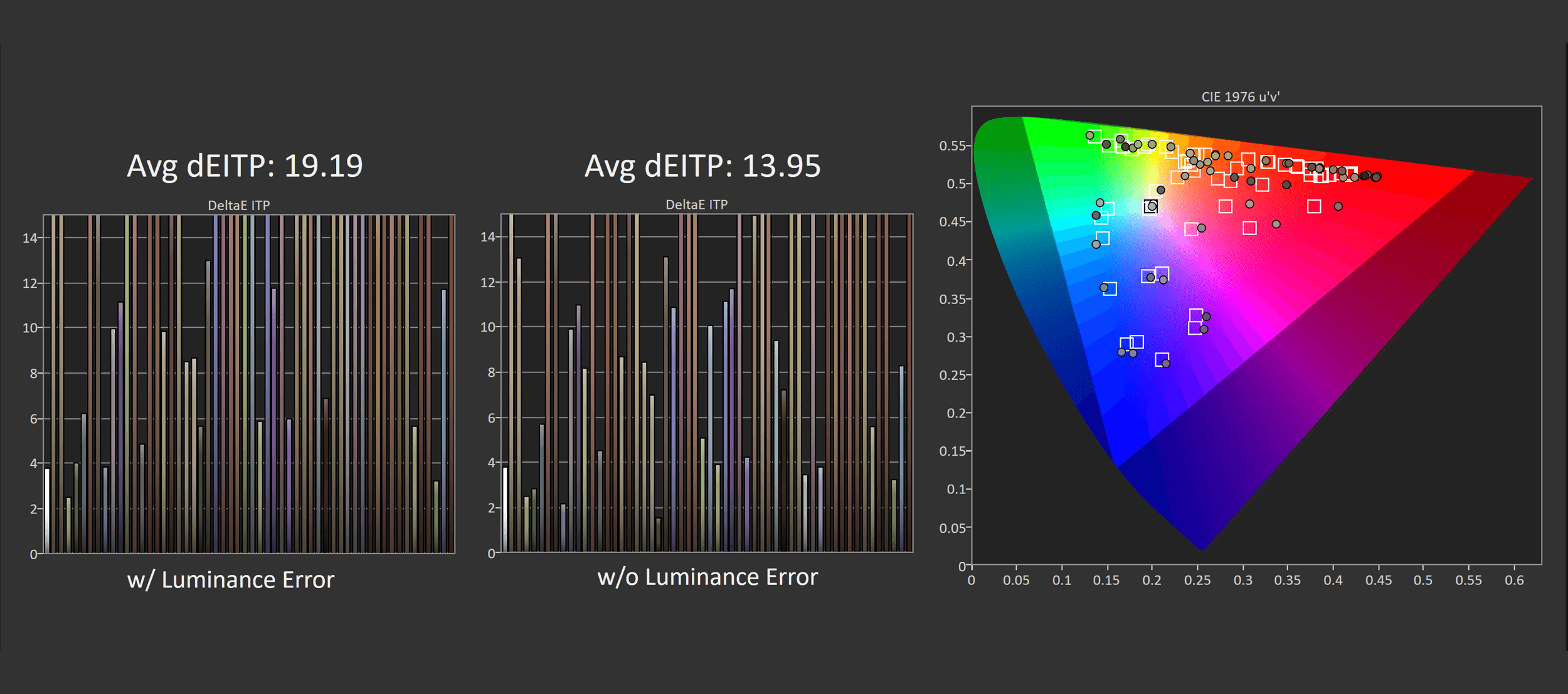Click y-axis value 12 on w/o Luminance chart

tap(487, 283)
